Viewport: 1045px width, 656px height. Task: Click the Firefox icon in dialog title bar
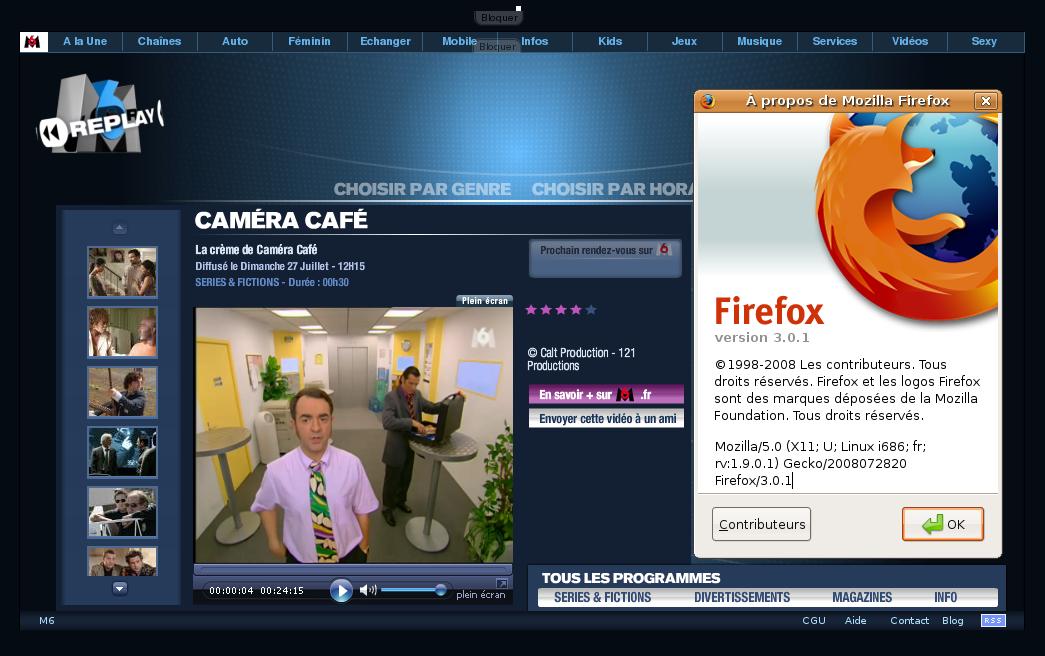click(x=707, y=101)
